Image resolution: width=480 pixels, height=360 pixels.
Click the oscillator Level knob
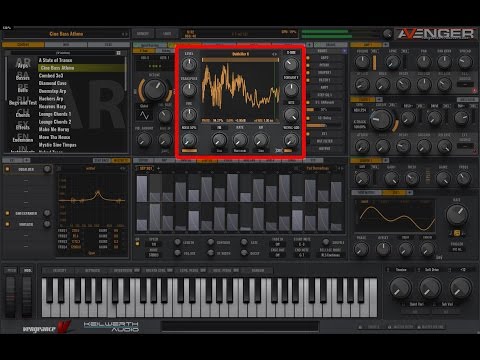(189, 65)
